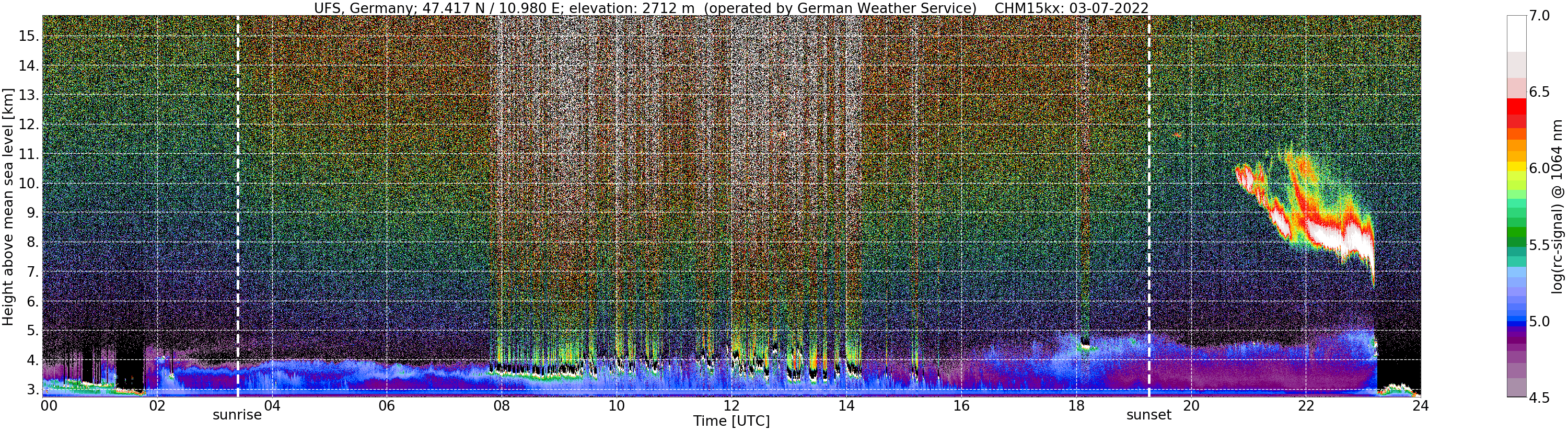This screenshot has height=431, width=1568.
Task: Click the y-axis tick label '8.'
Action: (x=33, y=242)
